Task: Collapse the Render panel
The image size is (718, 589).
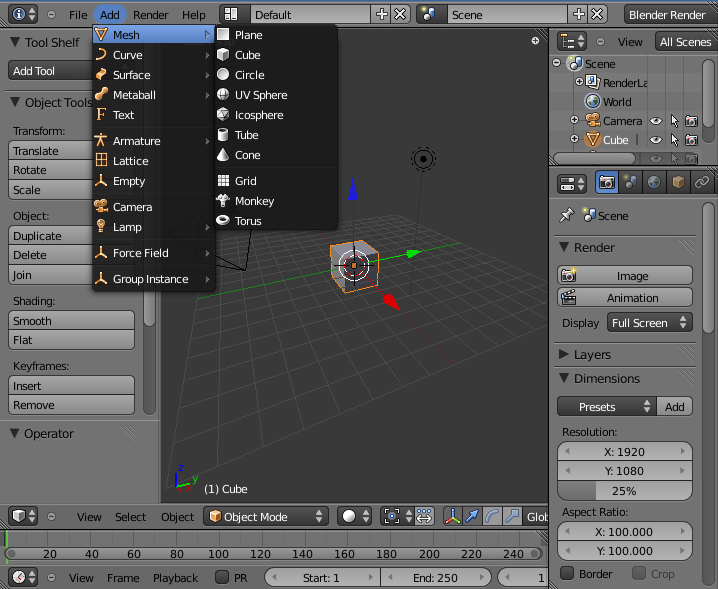Action: pyautogui.click(x=564, y=247)
